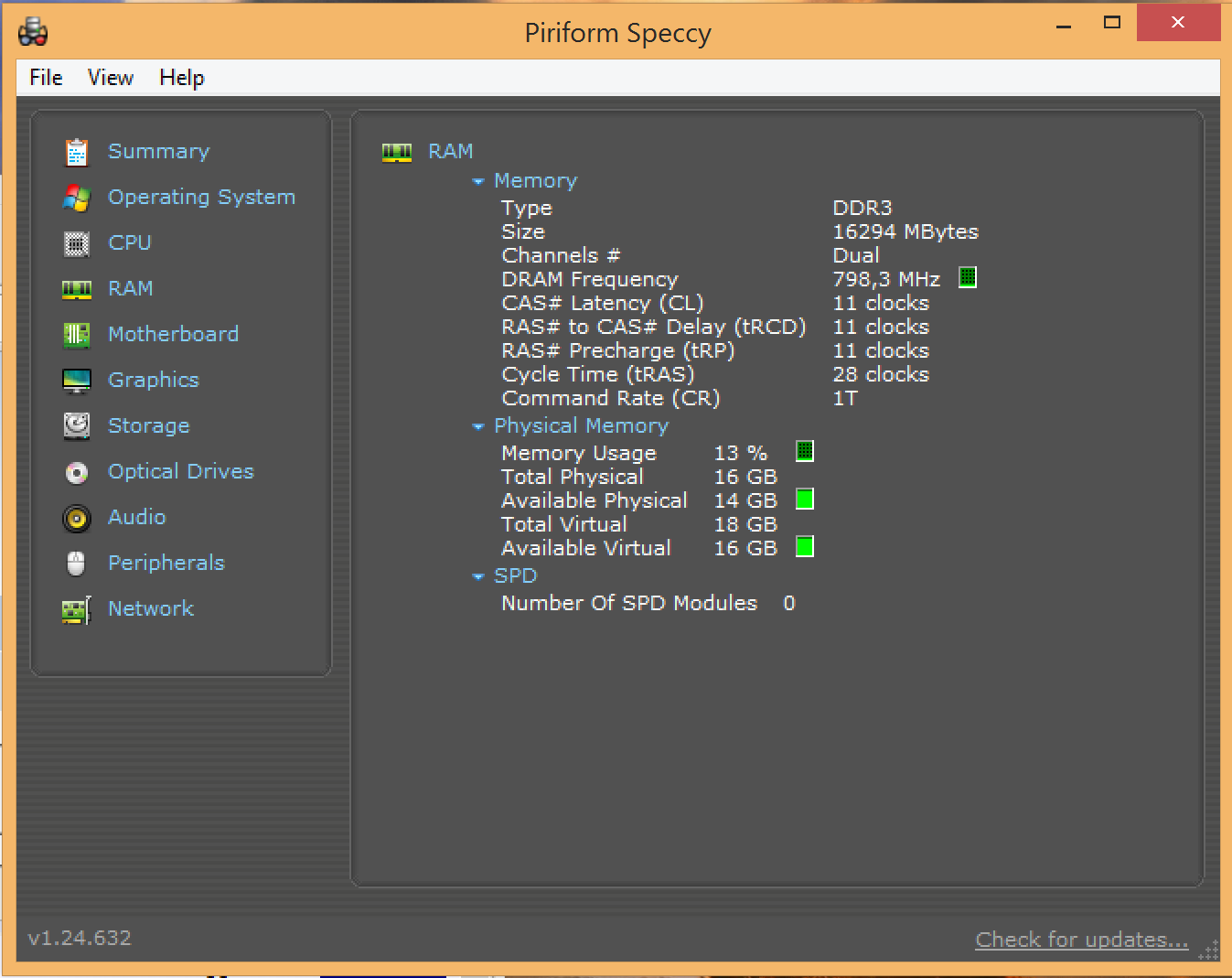This screenshot has width=1232, height=978.
Task: Toggle the Memory Usage graph indicator
Action: click(x=805, y=451)
